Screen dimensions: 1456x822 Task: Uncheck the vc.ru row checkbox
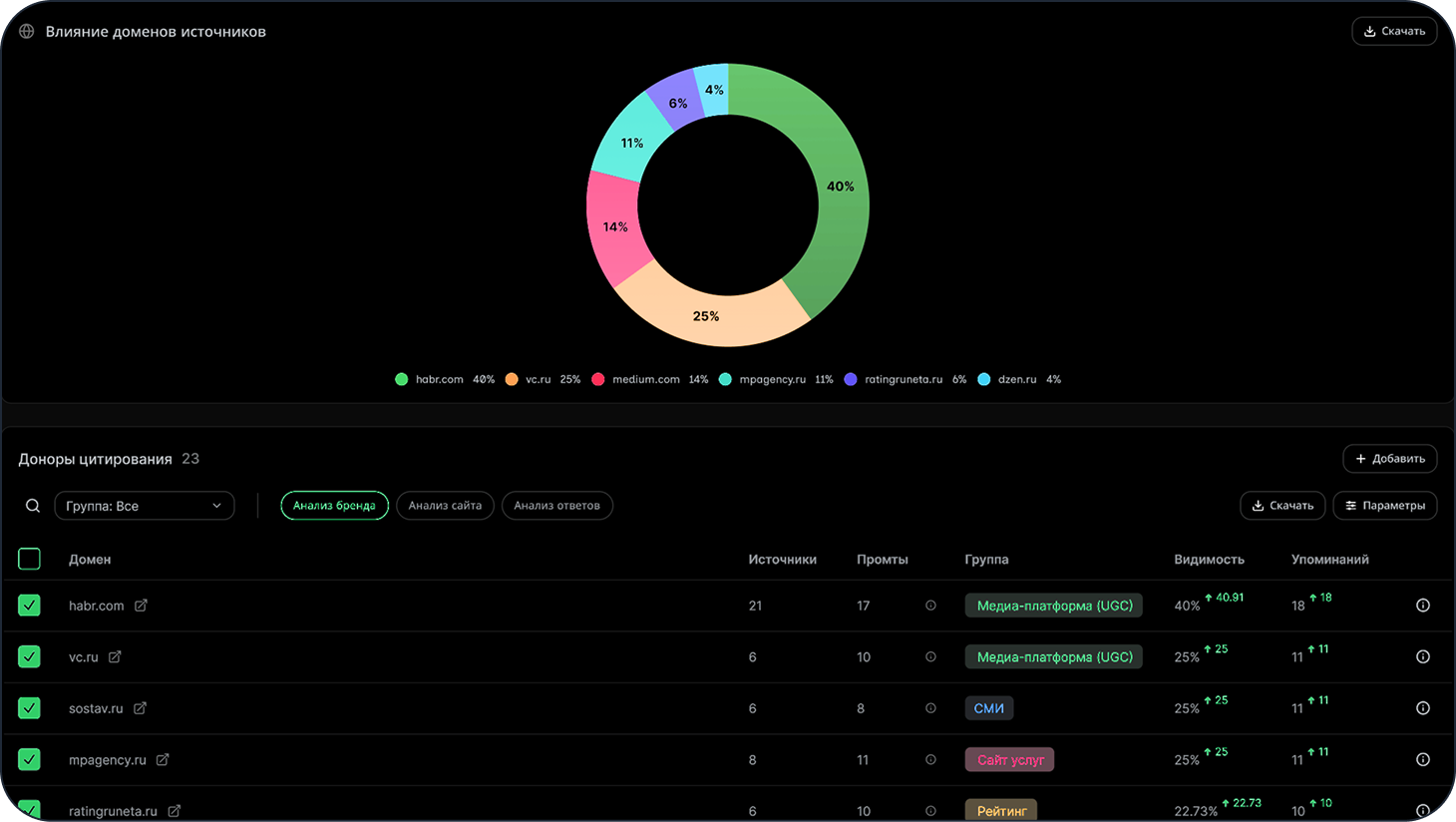(x=30, y=656)
